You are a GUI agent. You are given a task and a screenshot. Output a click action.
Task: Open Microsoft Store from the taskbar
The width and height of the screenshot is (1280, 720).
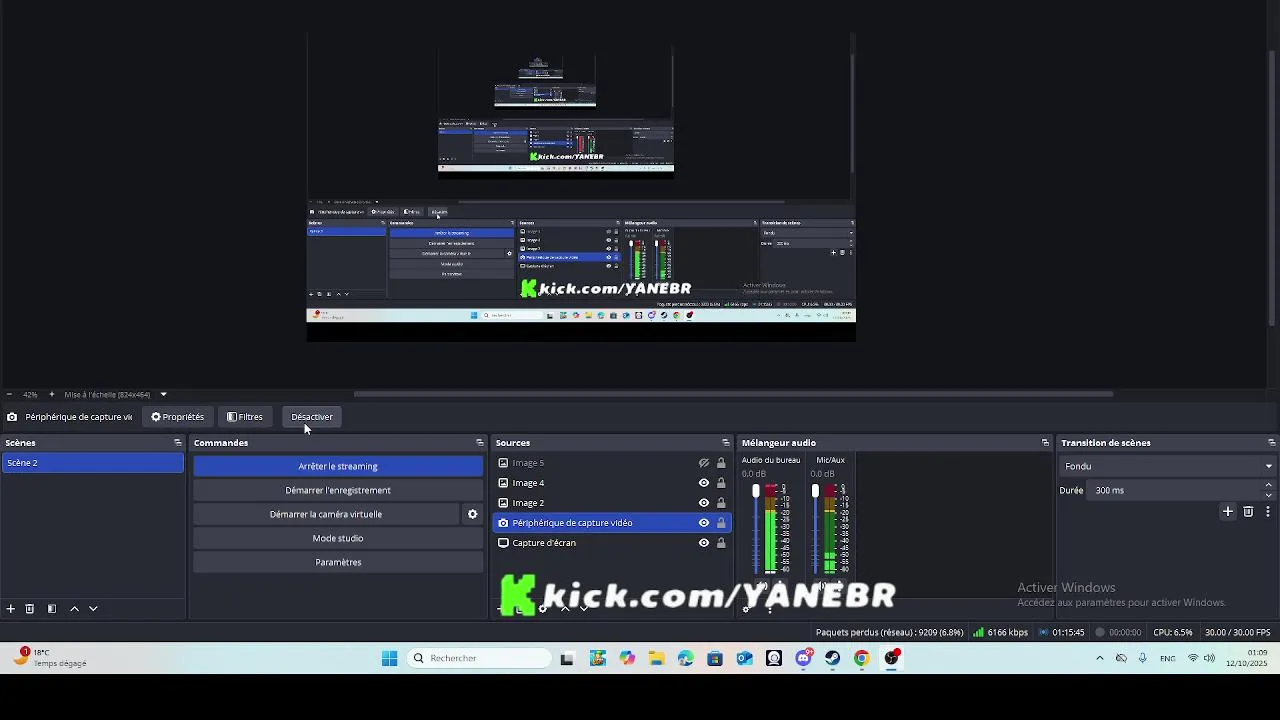coord(714,658)
